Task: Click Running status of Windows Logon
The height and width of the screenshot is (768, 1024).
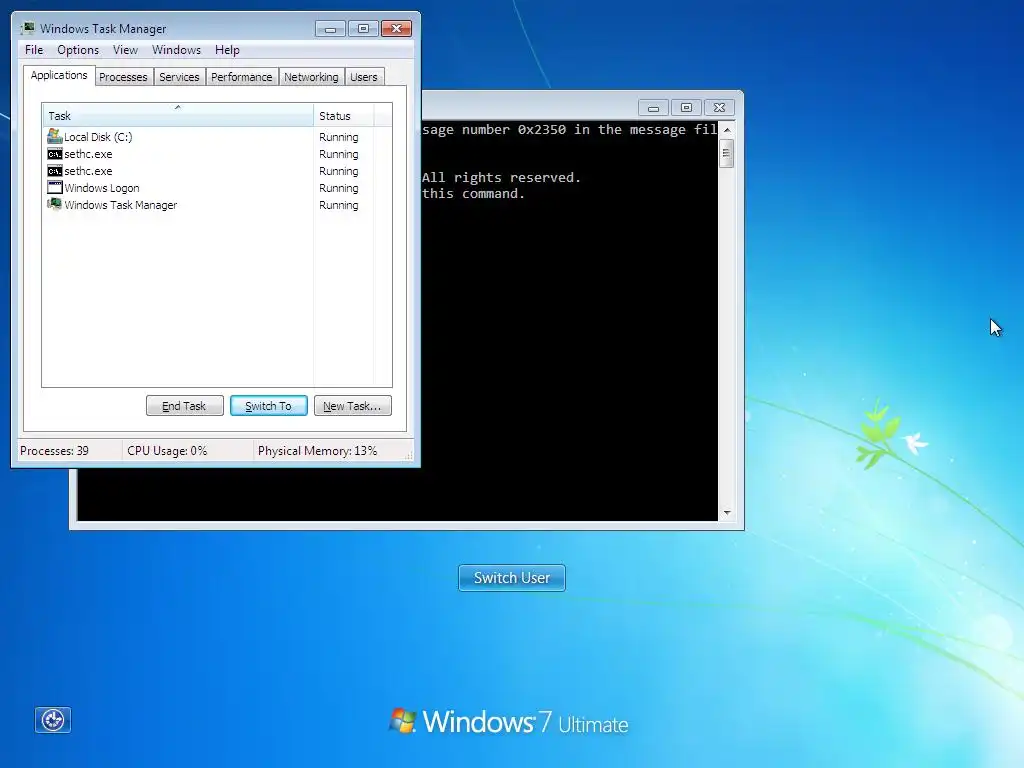Action: point(338,188)
